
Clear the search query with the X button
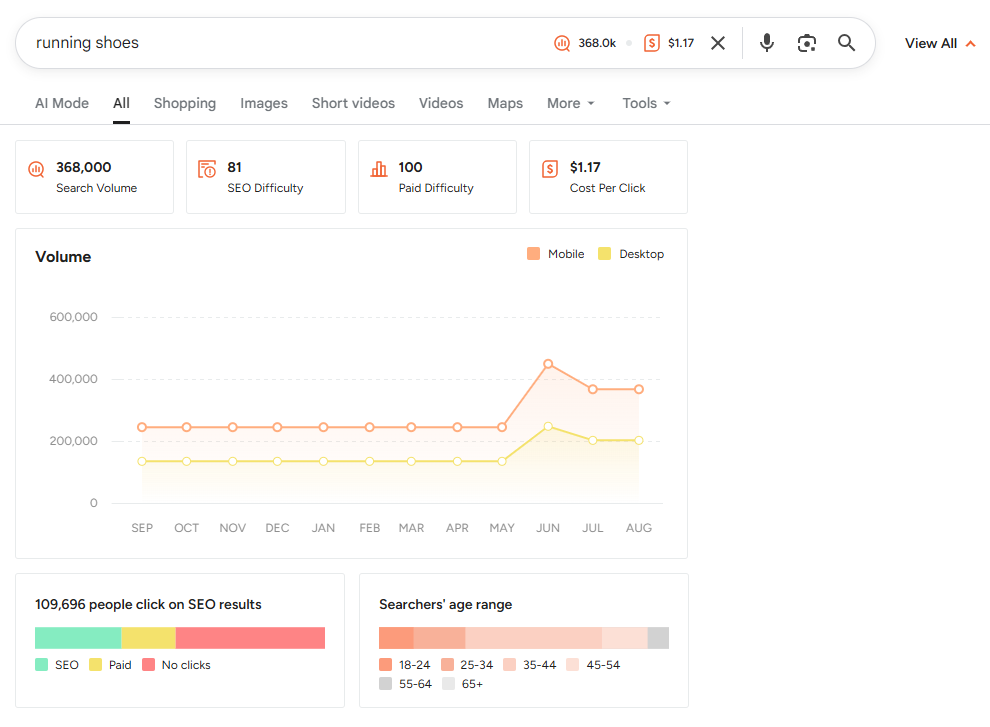(x=718, y=42)
